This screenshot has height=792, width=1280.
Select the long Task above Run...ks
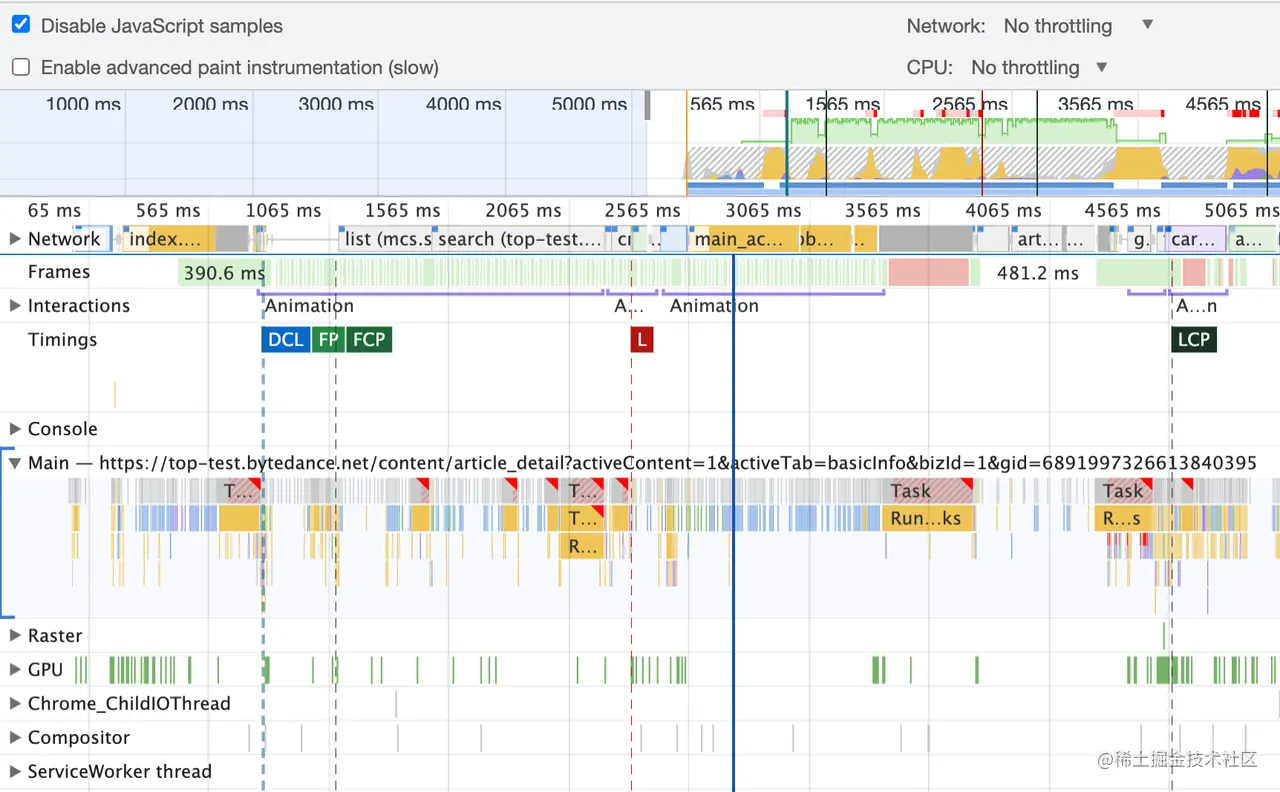tap(930, 491)
